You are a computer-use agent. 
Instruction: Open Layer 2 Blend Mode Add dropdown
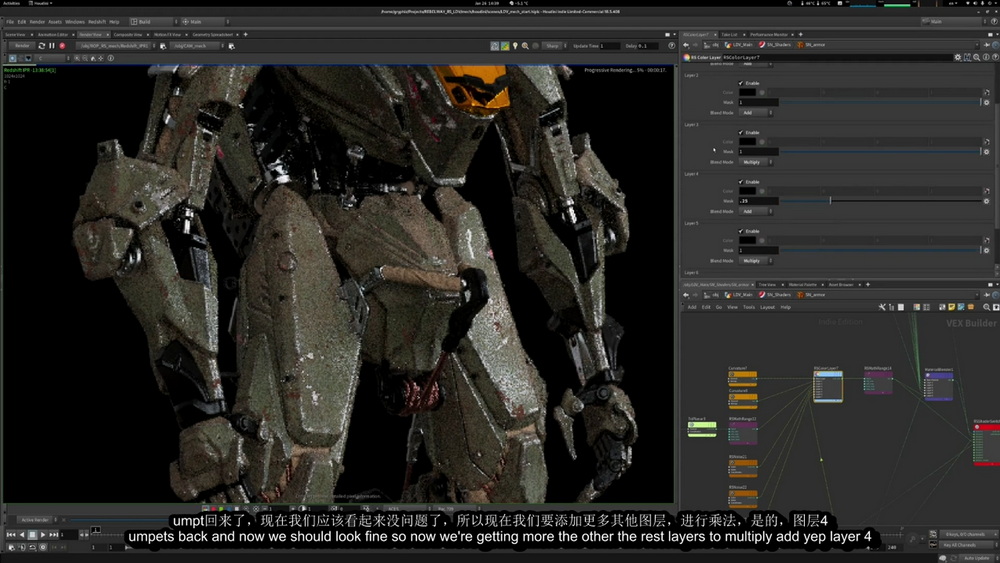point(756,113)
